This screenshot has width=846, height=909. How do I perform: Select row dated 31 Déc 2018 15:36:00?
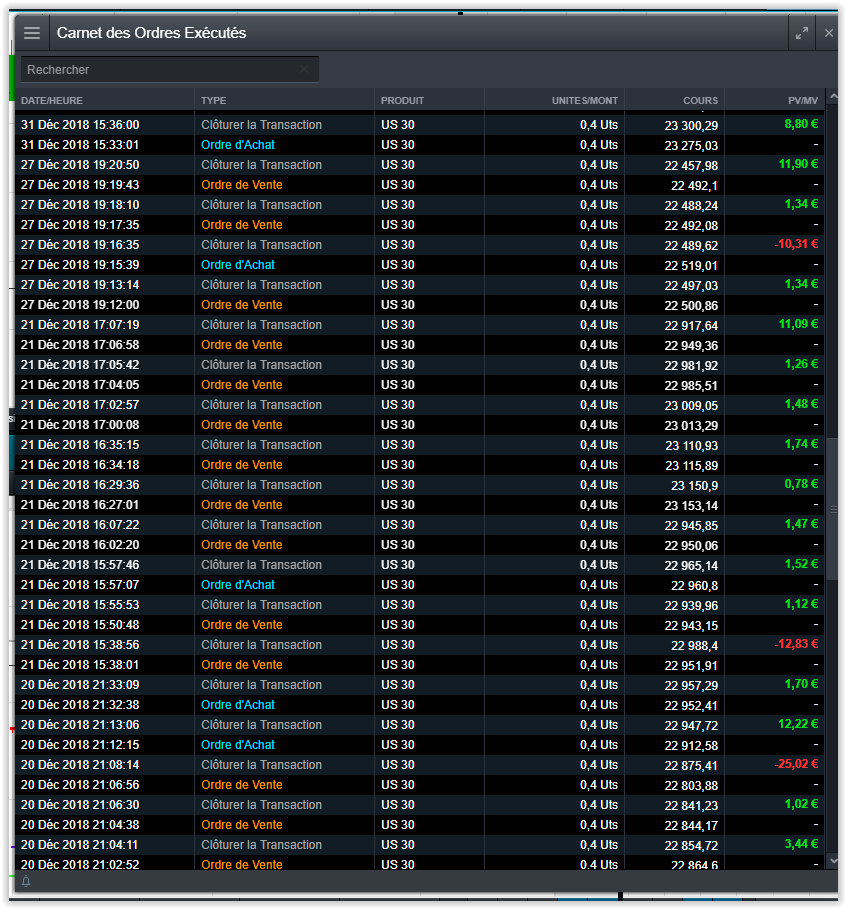point(420,125)
